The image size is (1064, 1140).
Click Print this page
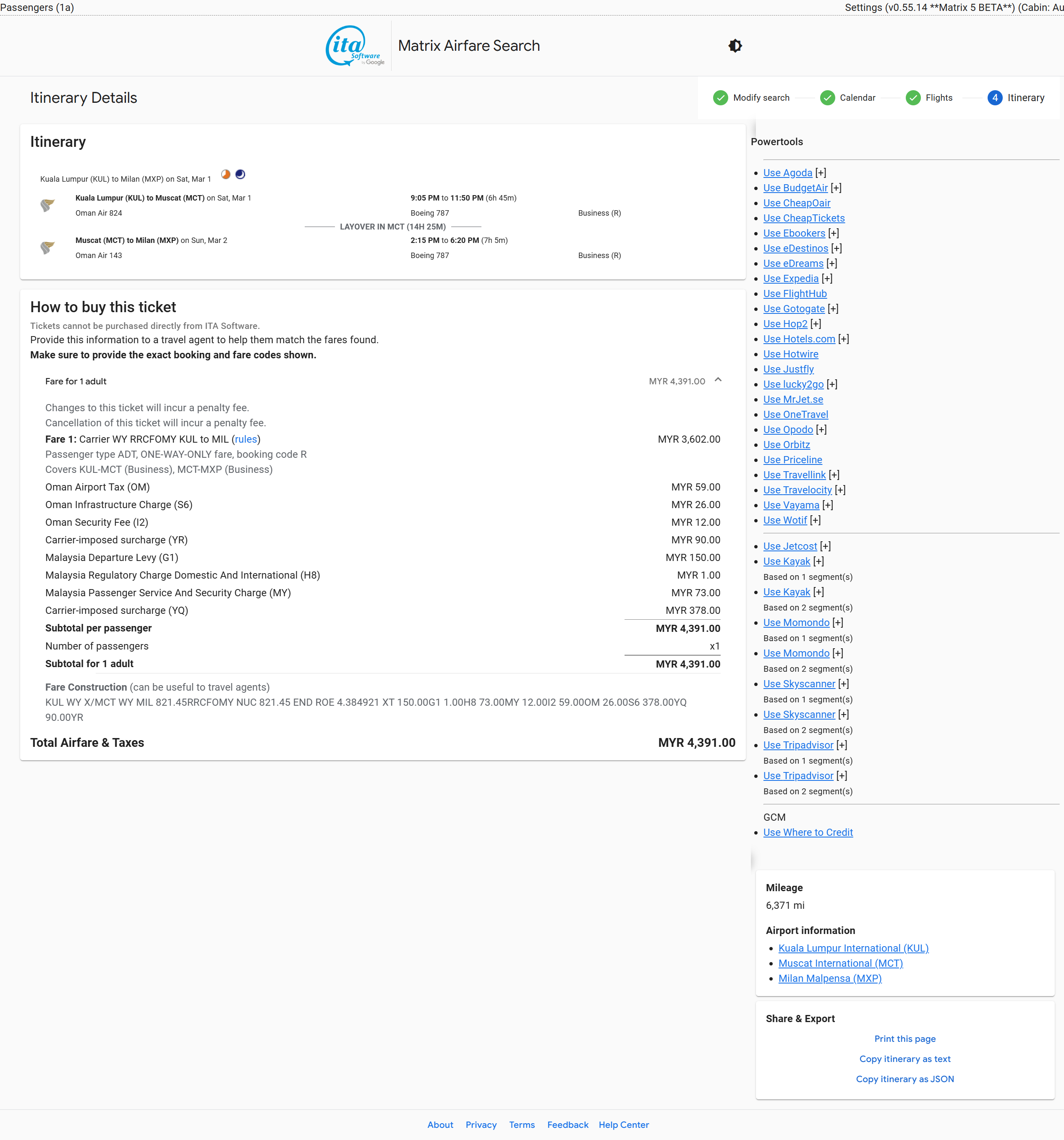point(905,1039)
